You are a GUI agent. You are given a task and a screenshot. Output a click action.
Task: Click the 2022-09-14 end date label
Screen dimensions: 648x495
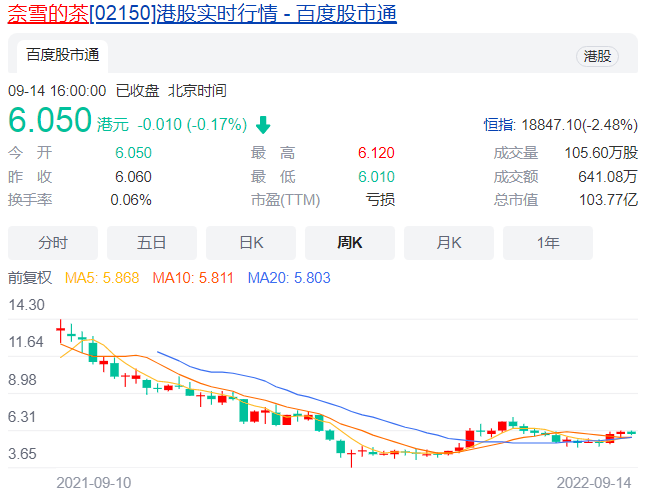click(x=594, y=483)
